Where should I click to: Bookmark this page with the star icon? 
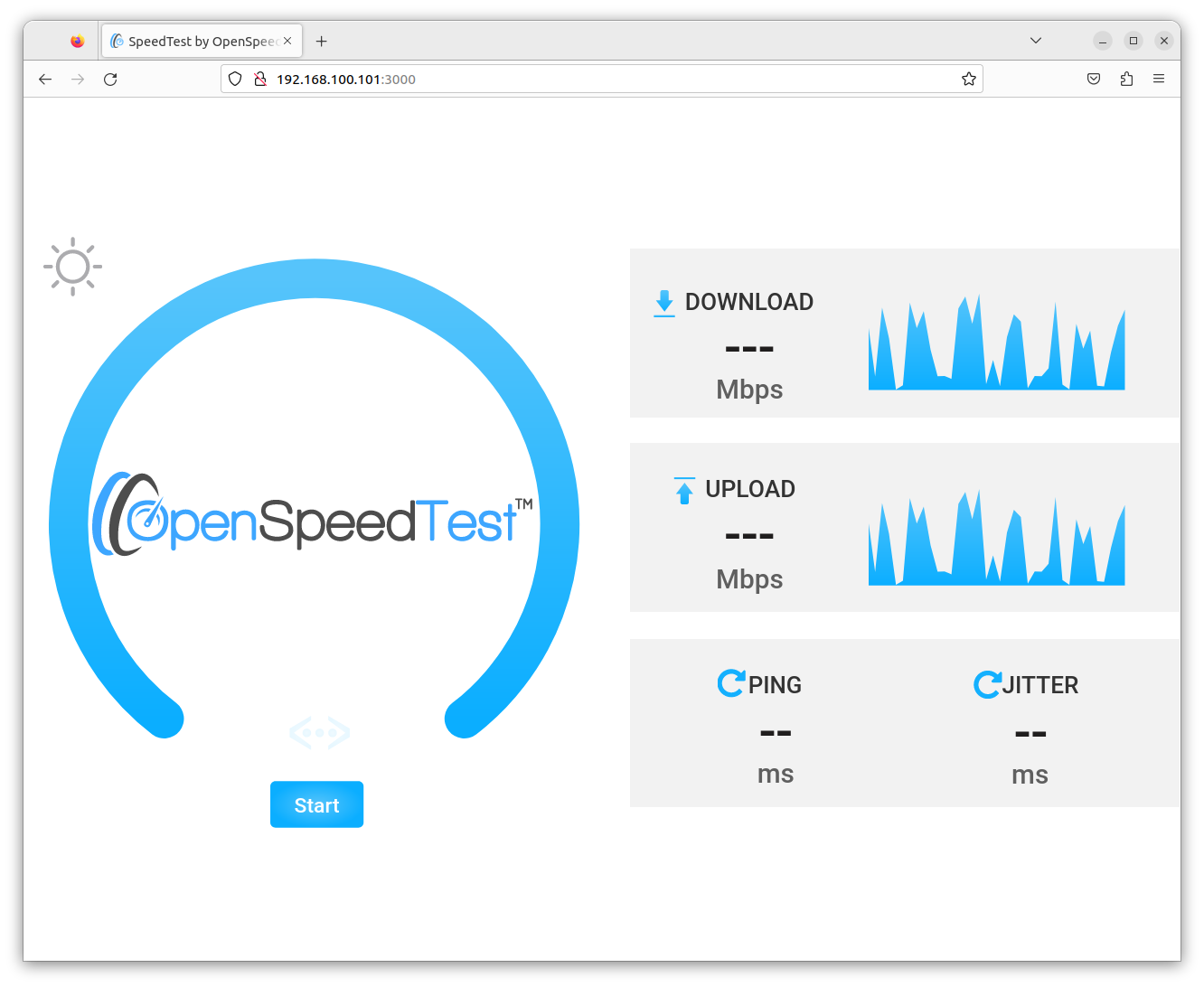(x=969, y=79)
